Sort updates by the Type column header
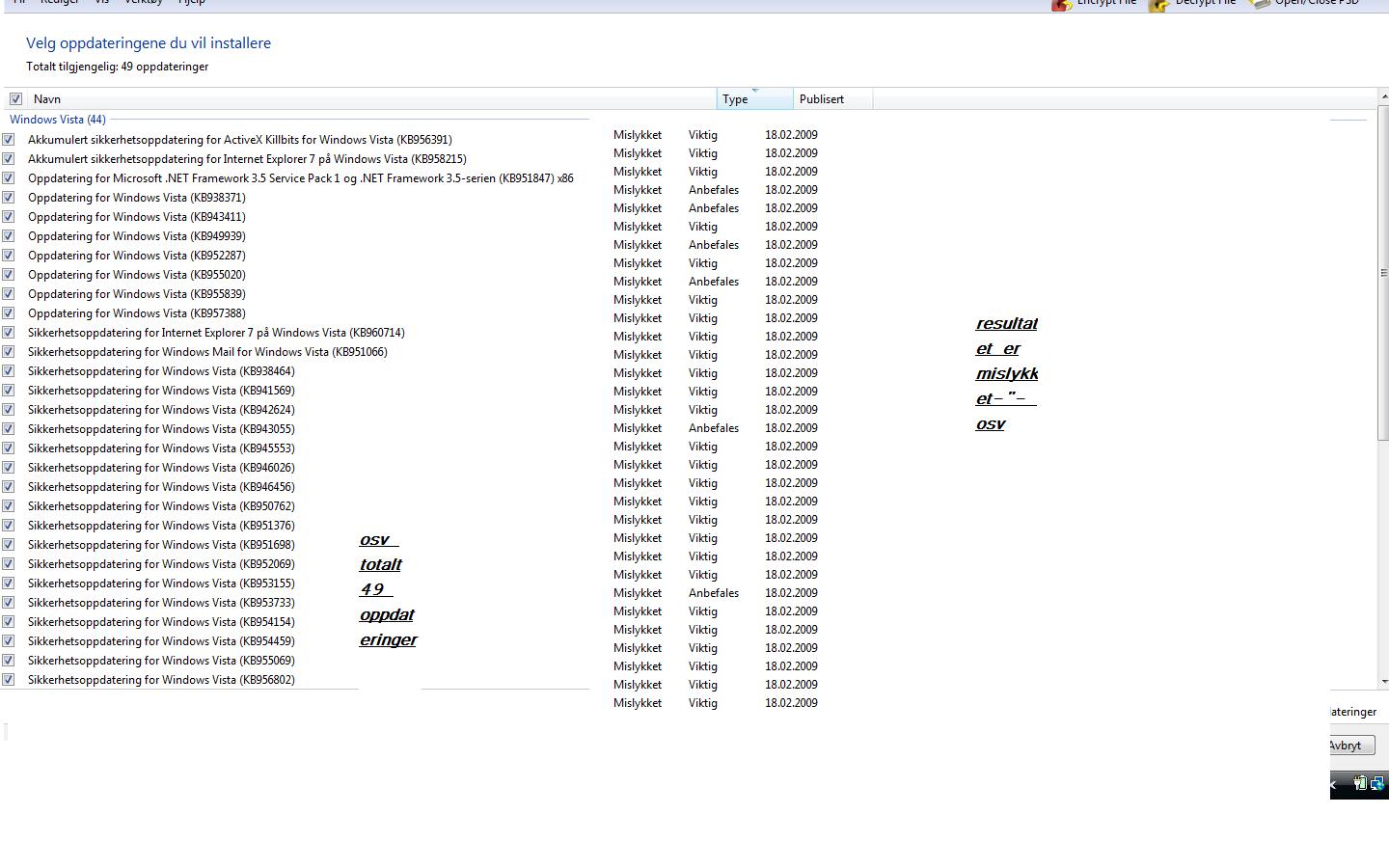1389x868 pixels. coord(755,98)
